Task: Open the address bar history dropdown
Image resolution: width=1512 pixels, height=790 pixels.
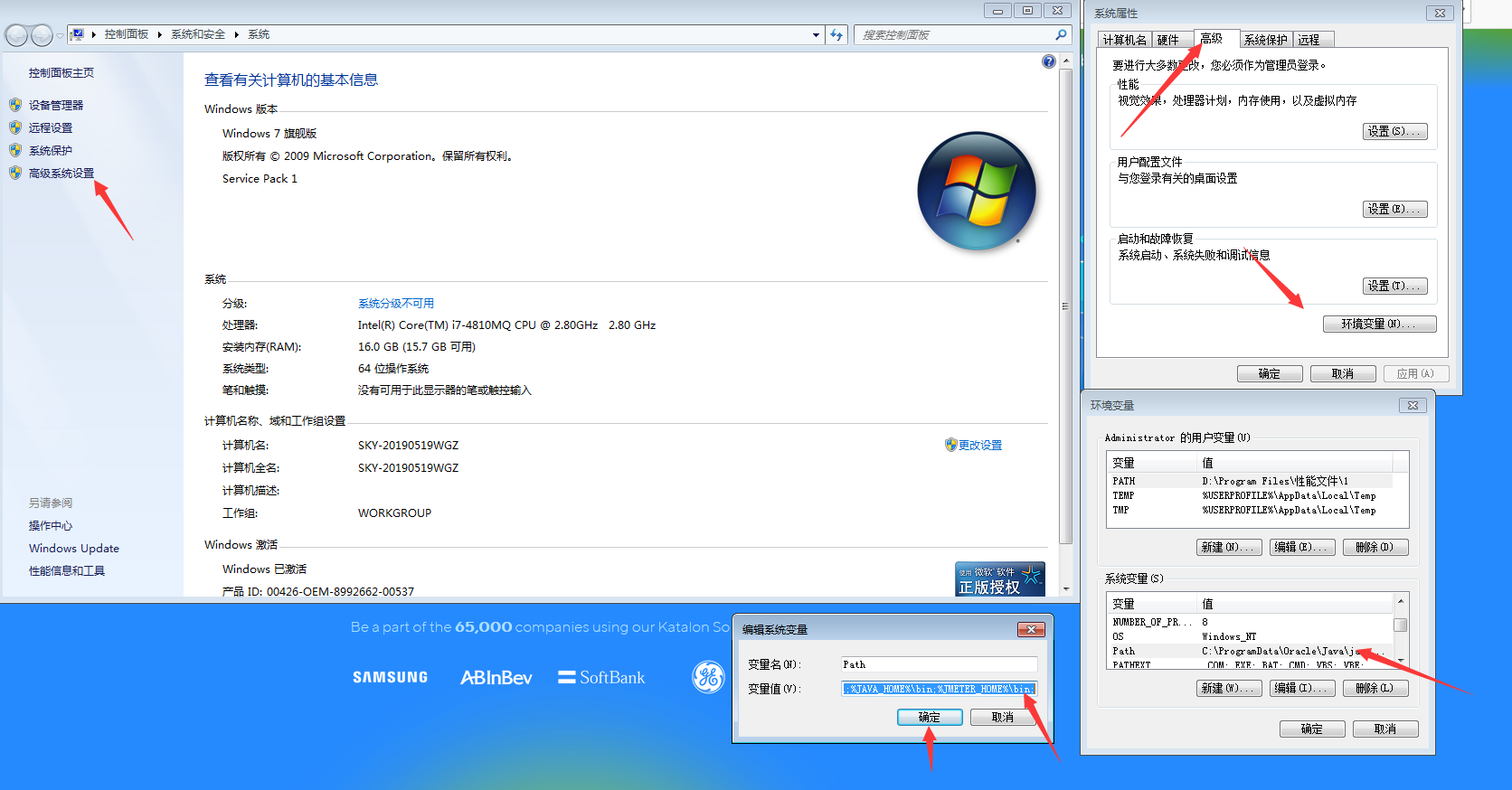Action: [x=816, y=35]
